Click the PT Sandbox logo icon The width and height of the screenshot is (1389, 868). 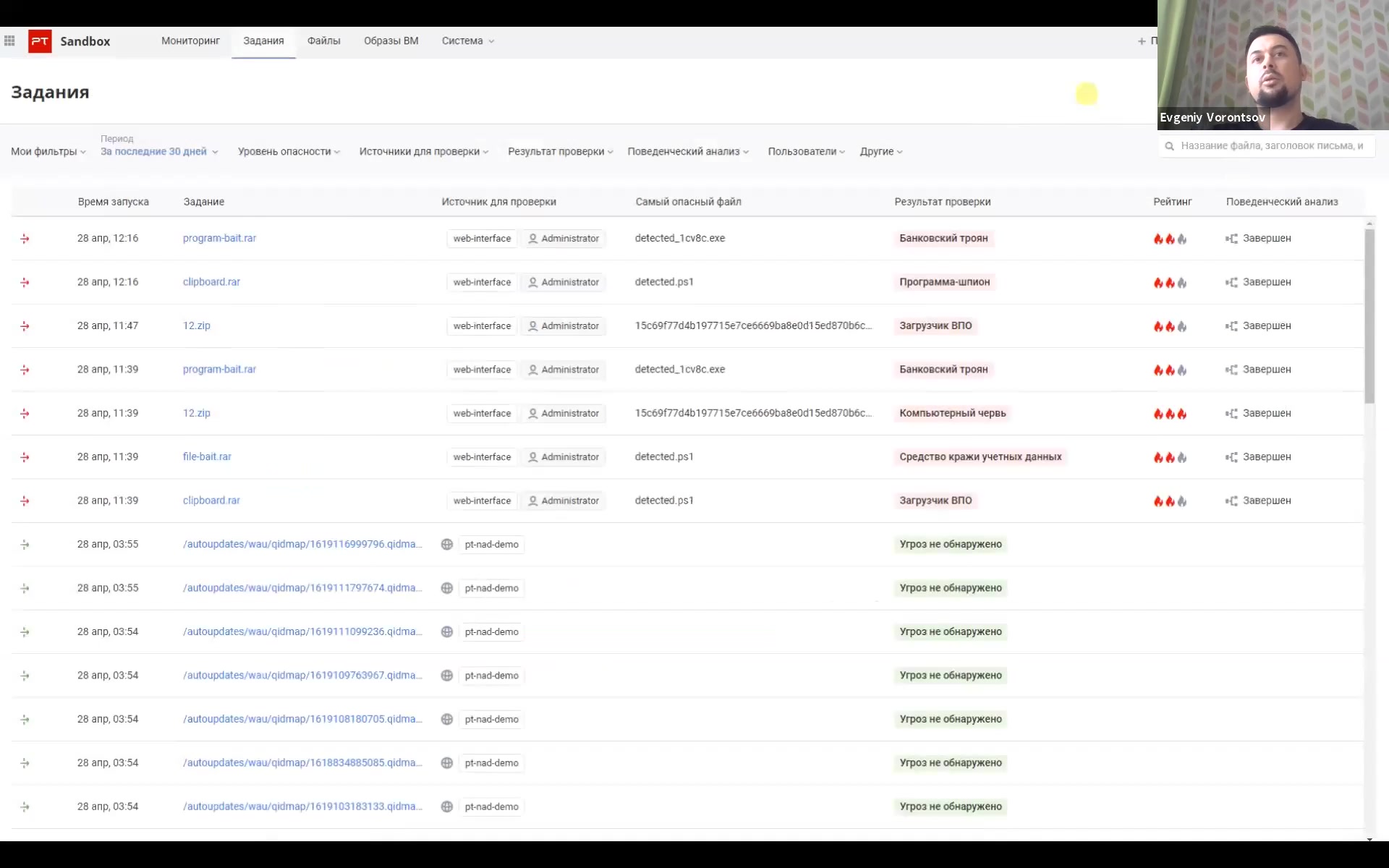click(x=40, y=41)
